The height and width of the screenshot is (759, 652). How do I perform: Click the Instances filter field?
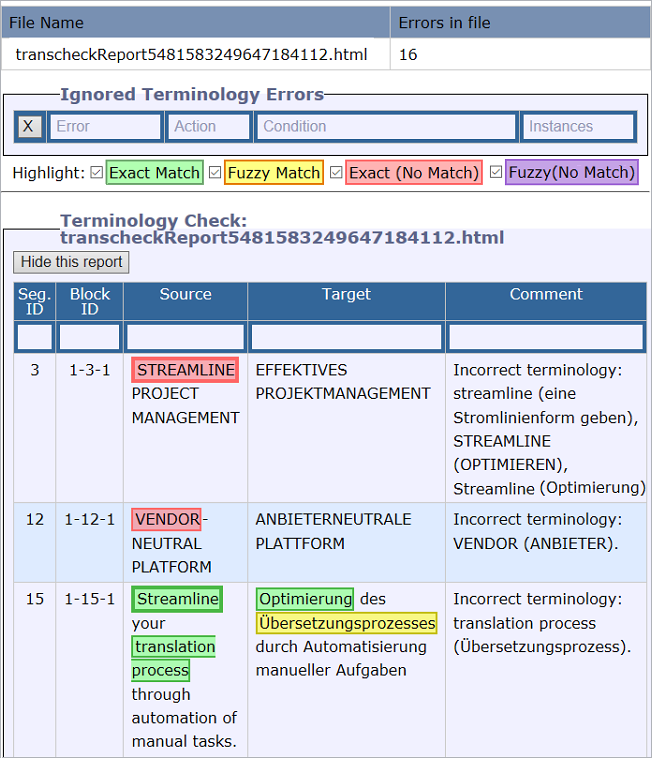(x=578, y=127)
